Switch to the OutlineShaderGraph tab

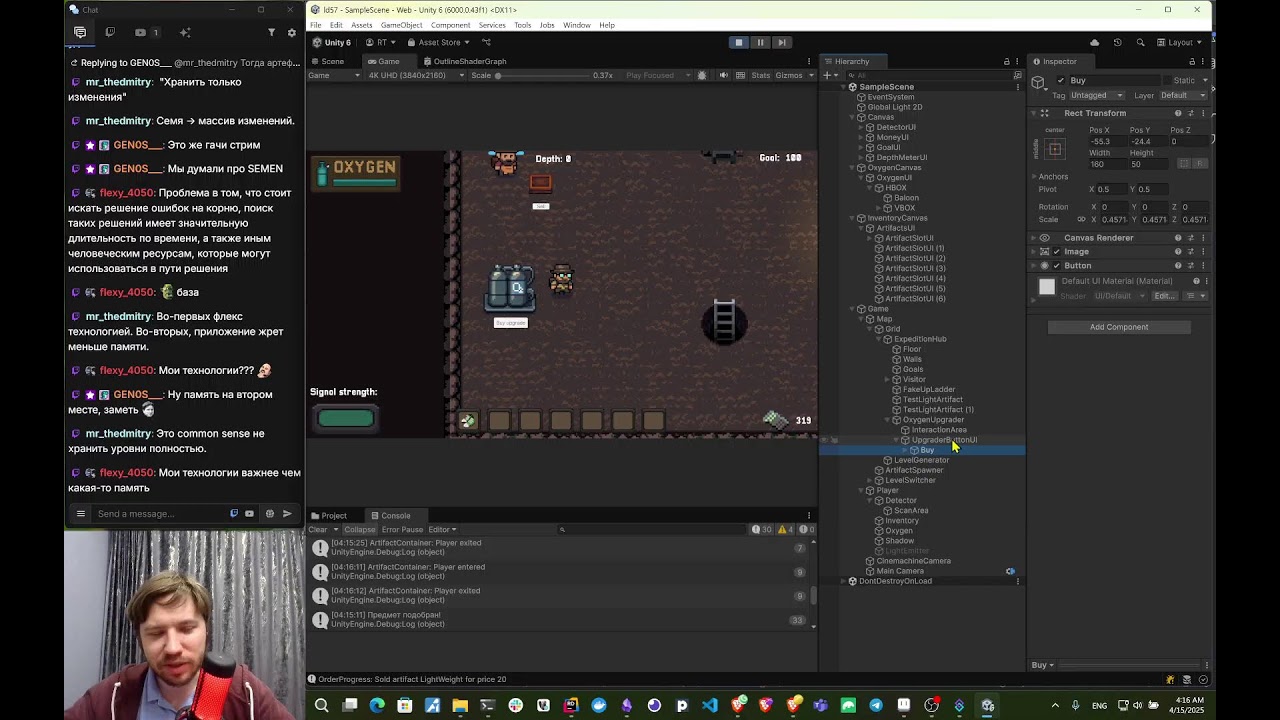pyautogui.click(x=463, y=61)
